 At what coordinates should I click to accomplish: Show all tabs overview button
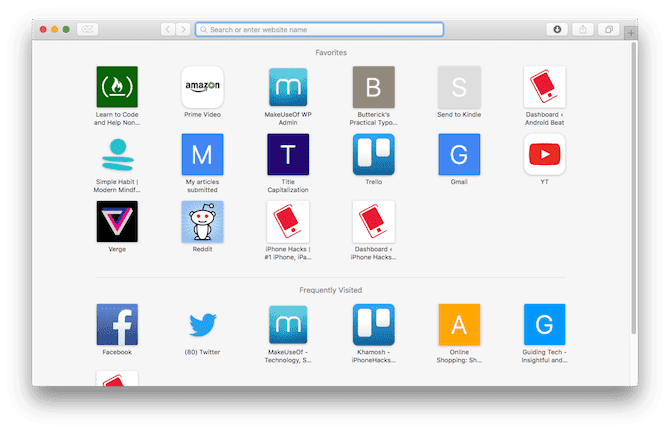608,29
